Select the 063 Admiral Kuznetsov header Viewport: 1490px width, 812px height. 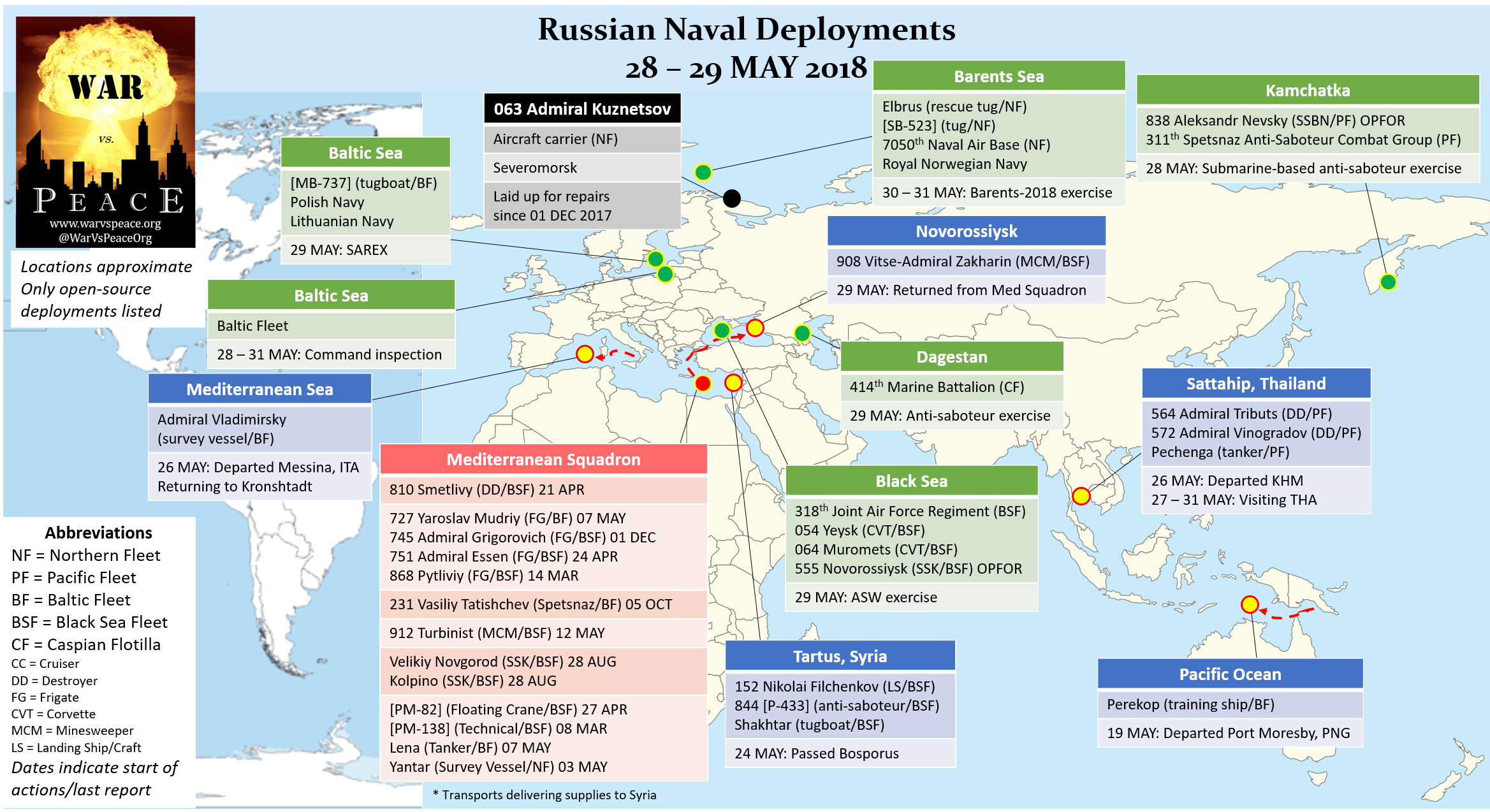[582, 109]
